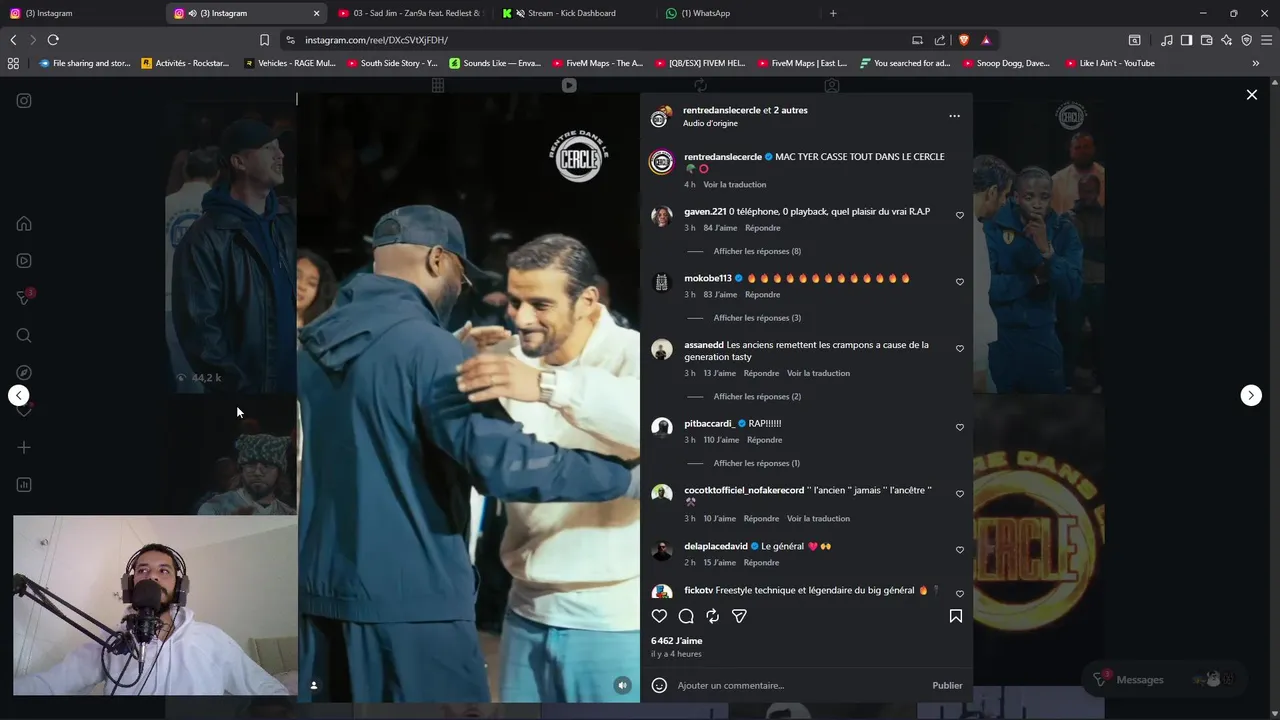Go to the previous post arrow
This screenshot has height=720, width=1280.
click(19, 395)
